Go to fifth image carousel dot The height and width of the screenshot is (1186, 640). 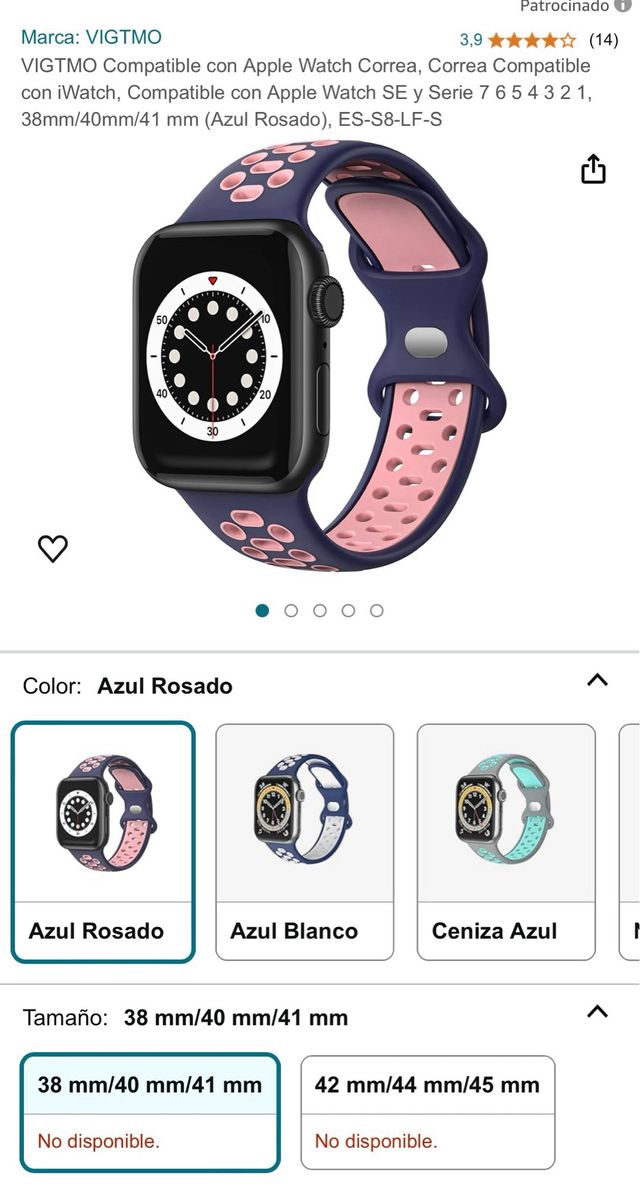point(376,610)
